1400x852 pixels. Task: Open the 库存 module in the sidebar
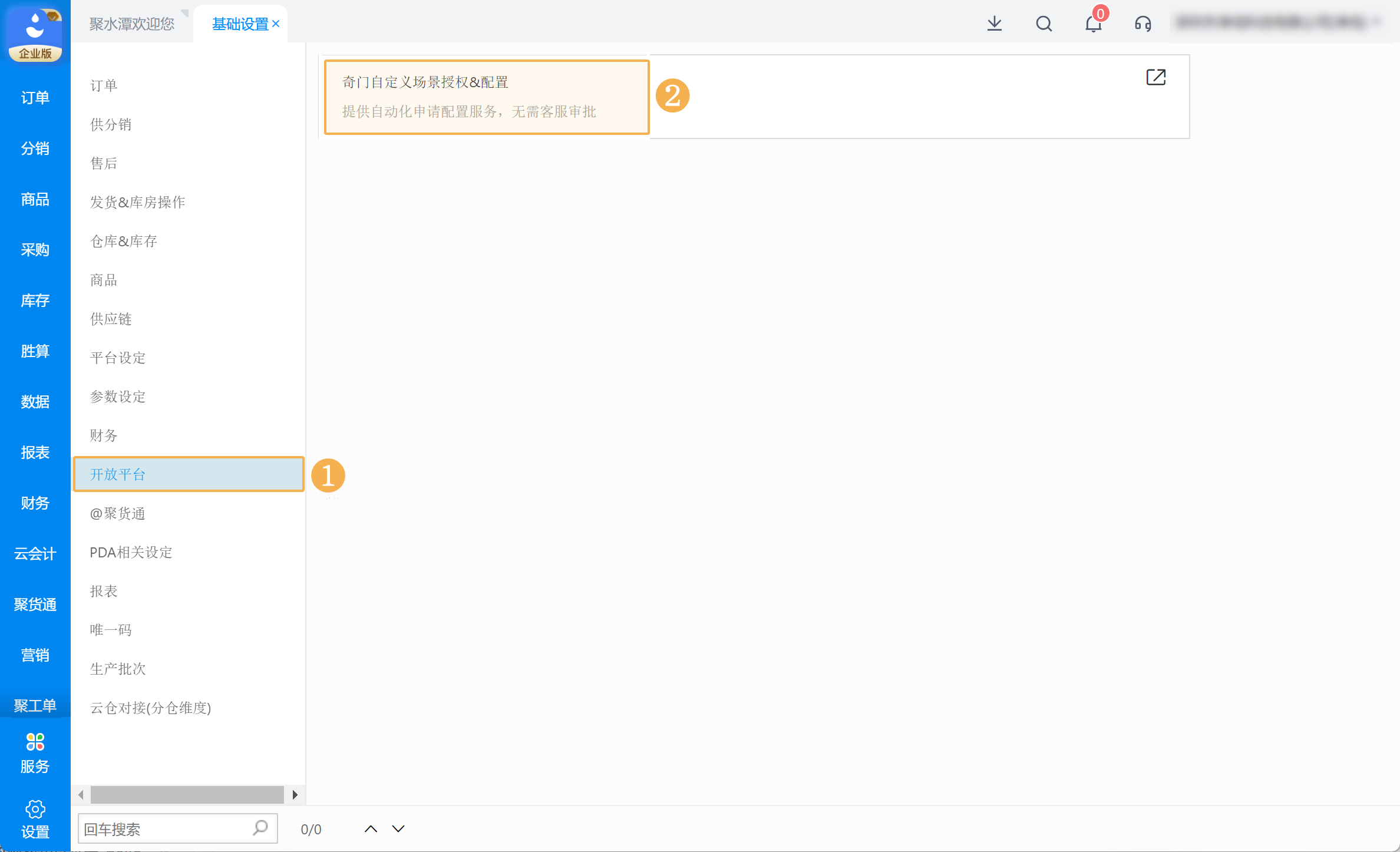35,300
